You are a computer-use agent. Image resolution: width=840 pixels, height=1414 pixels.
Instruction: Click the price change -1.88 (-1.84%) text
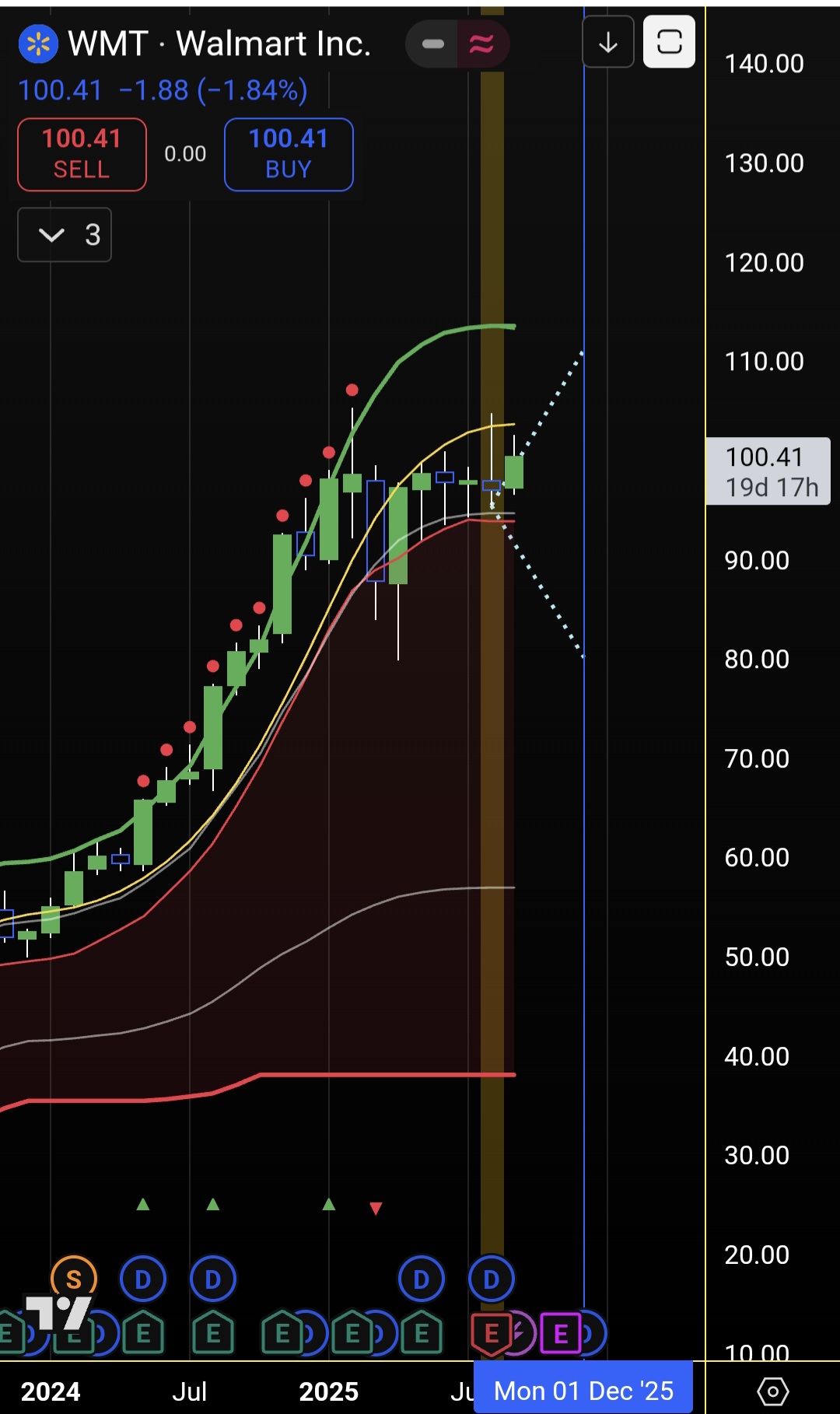coord(213,91)
